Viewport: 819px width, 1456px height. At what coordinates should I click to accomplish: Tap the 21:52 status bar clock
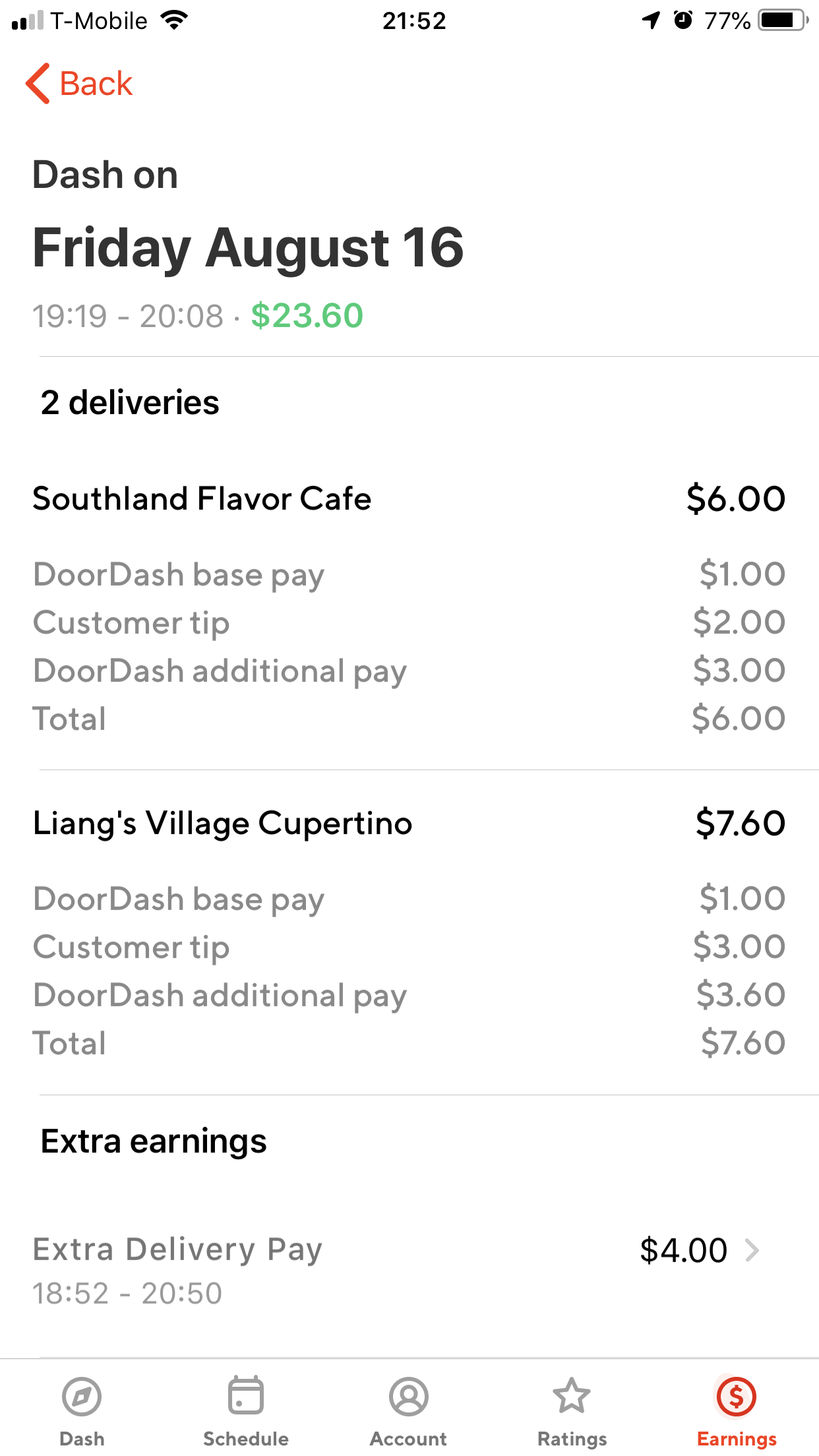(x=414, y=20)
